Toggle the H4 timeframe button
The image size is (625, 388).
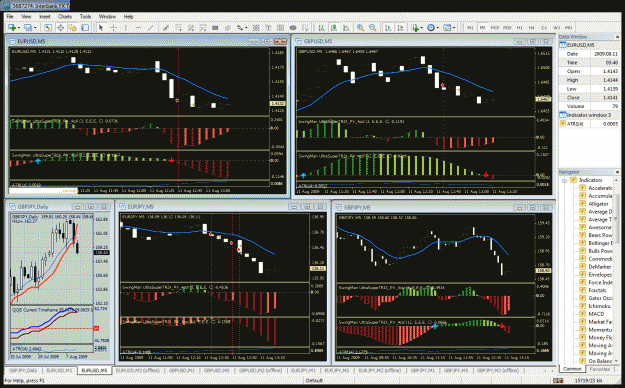pos(532,28)
